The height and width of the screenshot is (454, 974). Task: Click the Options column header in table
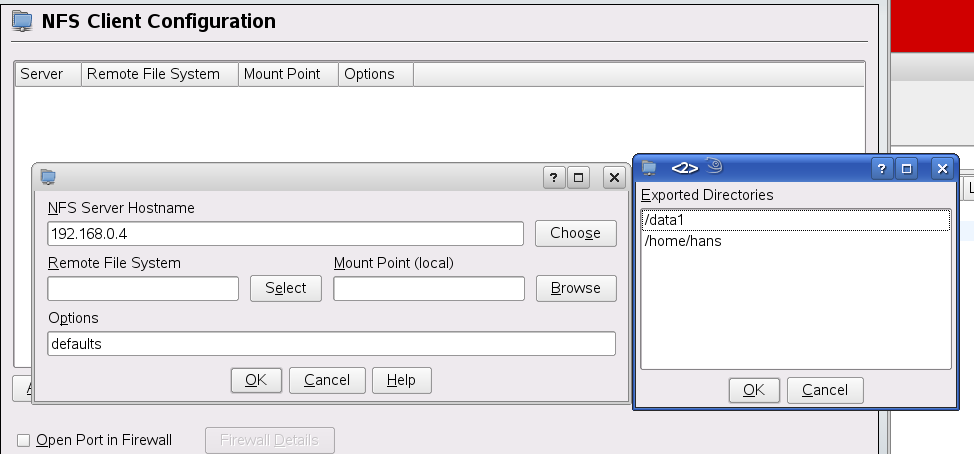click(x=376, y=74)
